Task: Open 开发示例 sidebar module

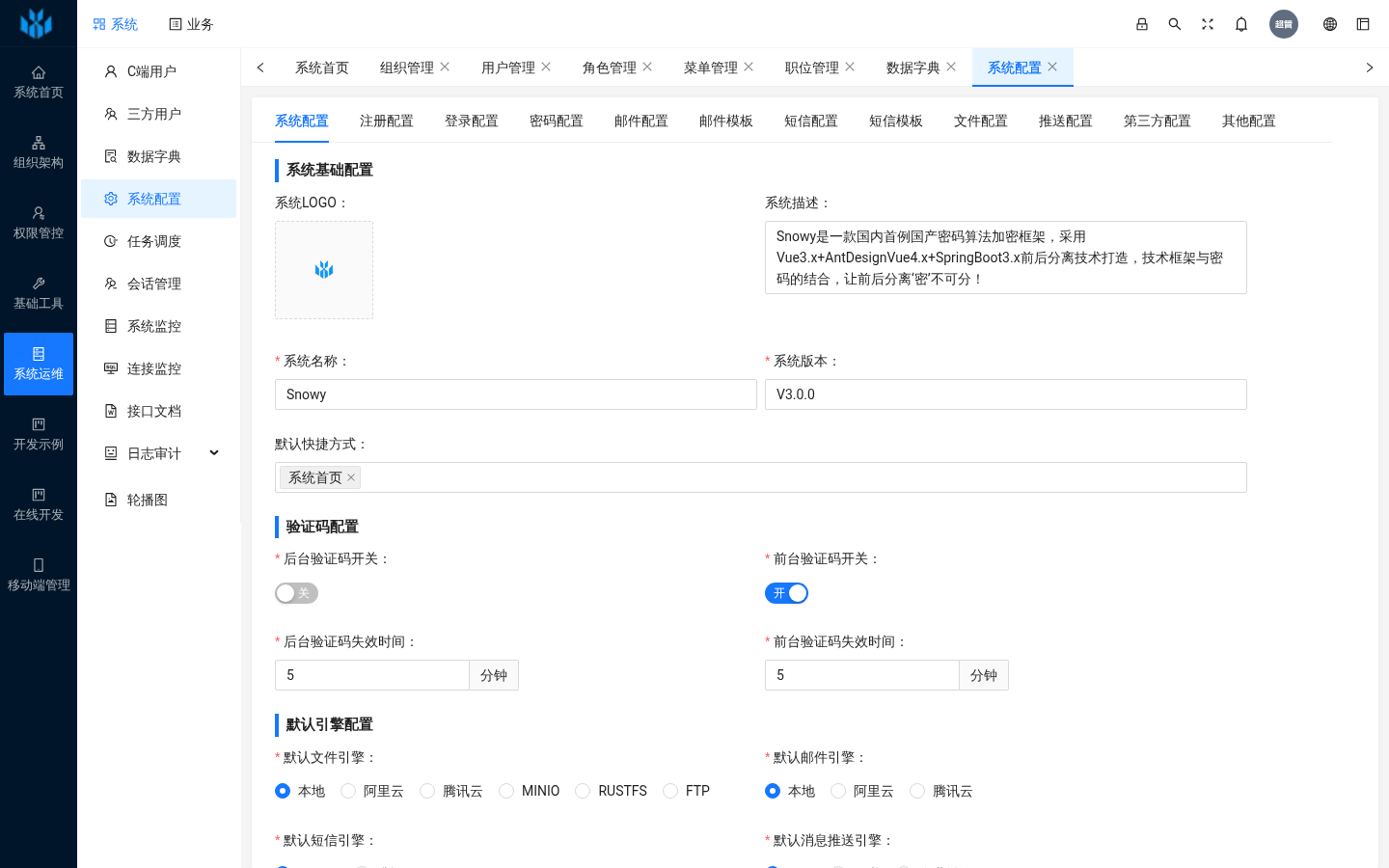Action: pos(39,434)
